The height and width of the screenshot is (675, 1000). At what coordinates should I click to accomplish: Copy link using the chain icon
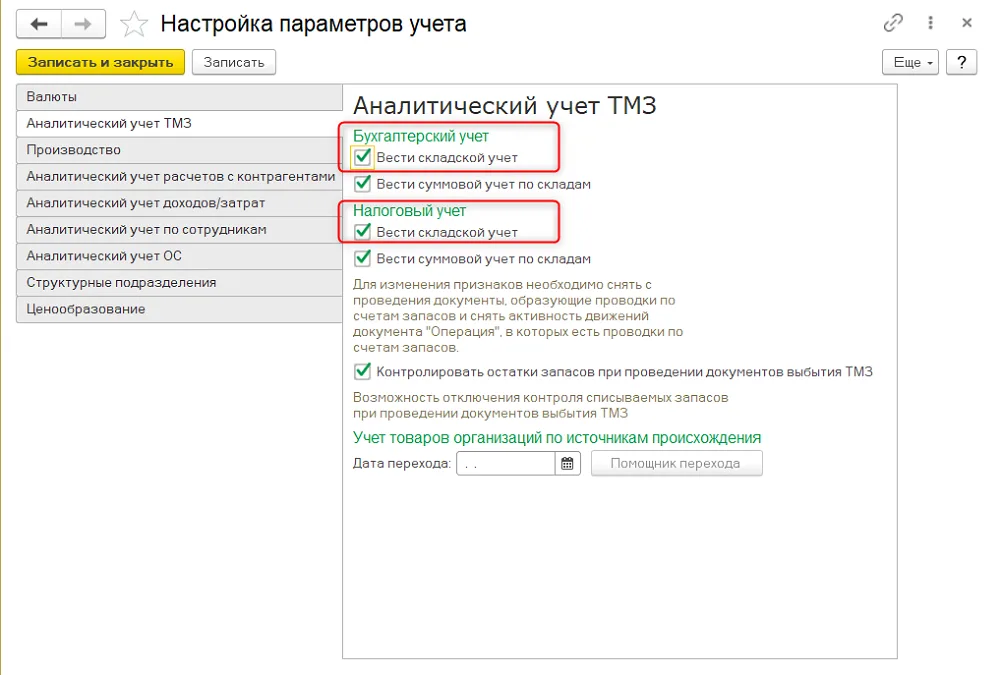(x=893, y=23)
